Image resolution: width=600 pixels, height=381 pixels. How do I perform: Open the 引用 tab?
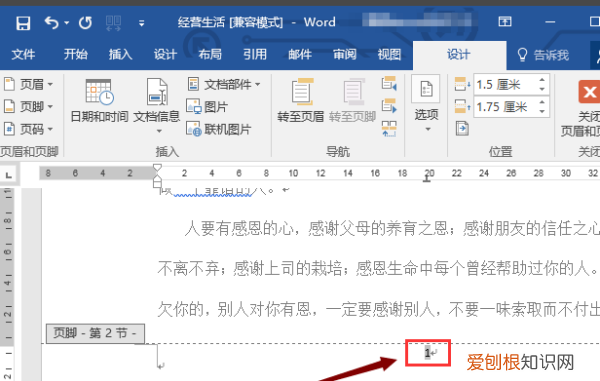pos(255,54)
